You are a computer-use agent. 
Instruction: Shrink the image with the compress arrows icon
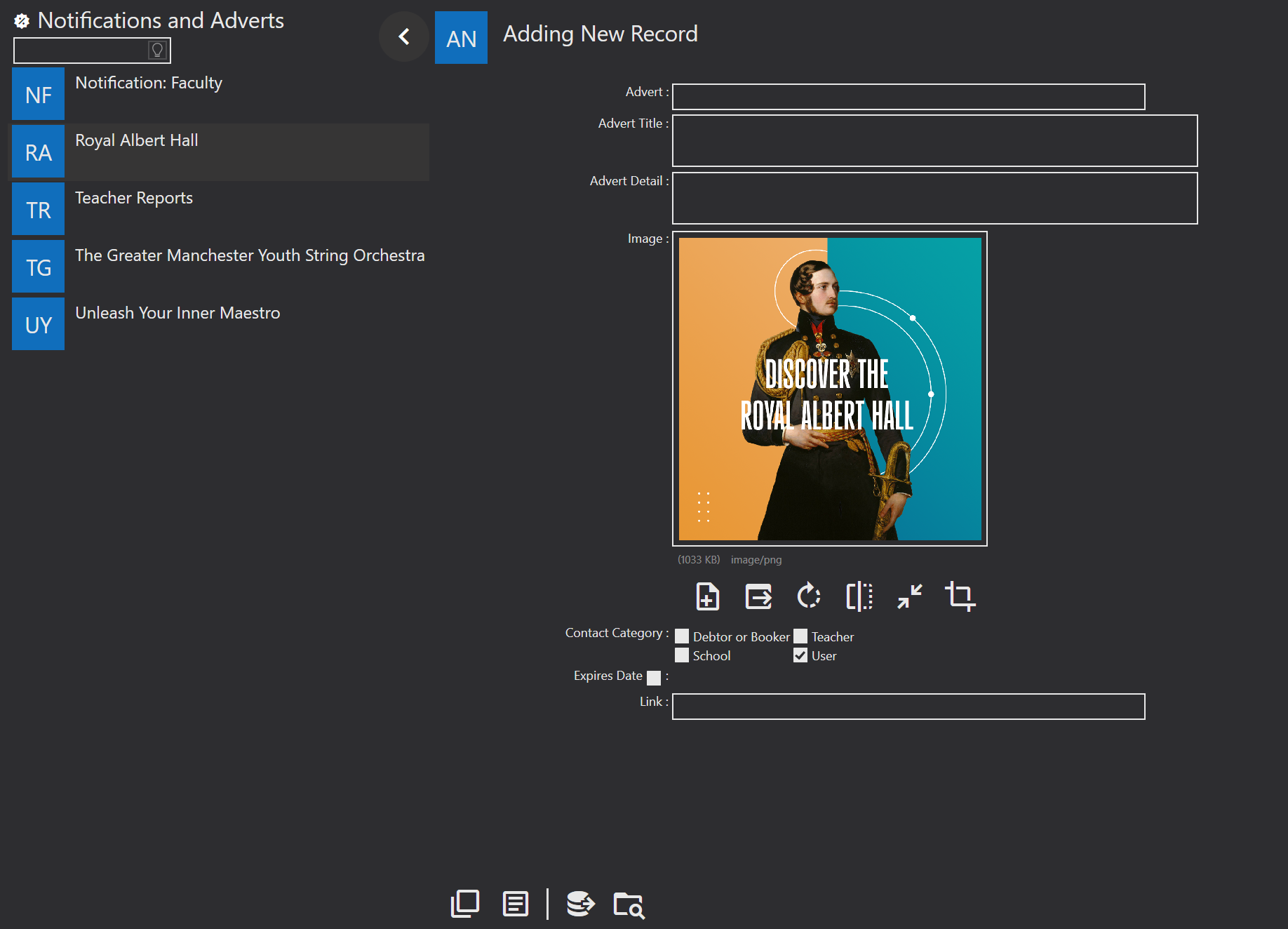(910, 596)
